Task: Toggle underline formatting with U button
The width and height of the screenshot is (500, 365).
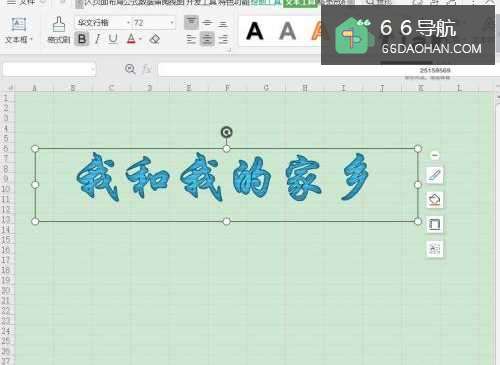Action: coord(113,39)
